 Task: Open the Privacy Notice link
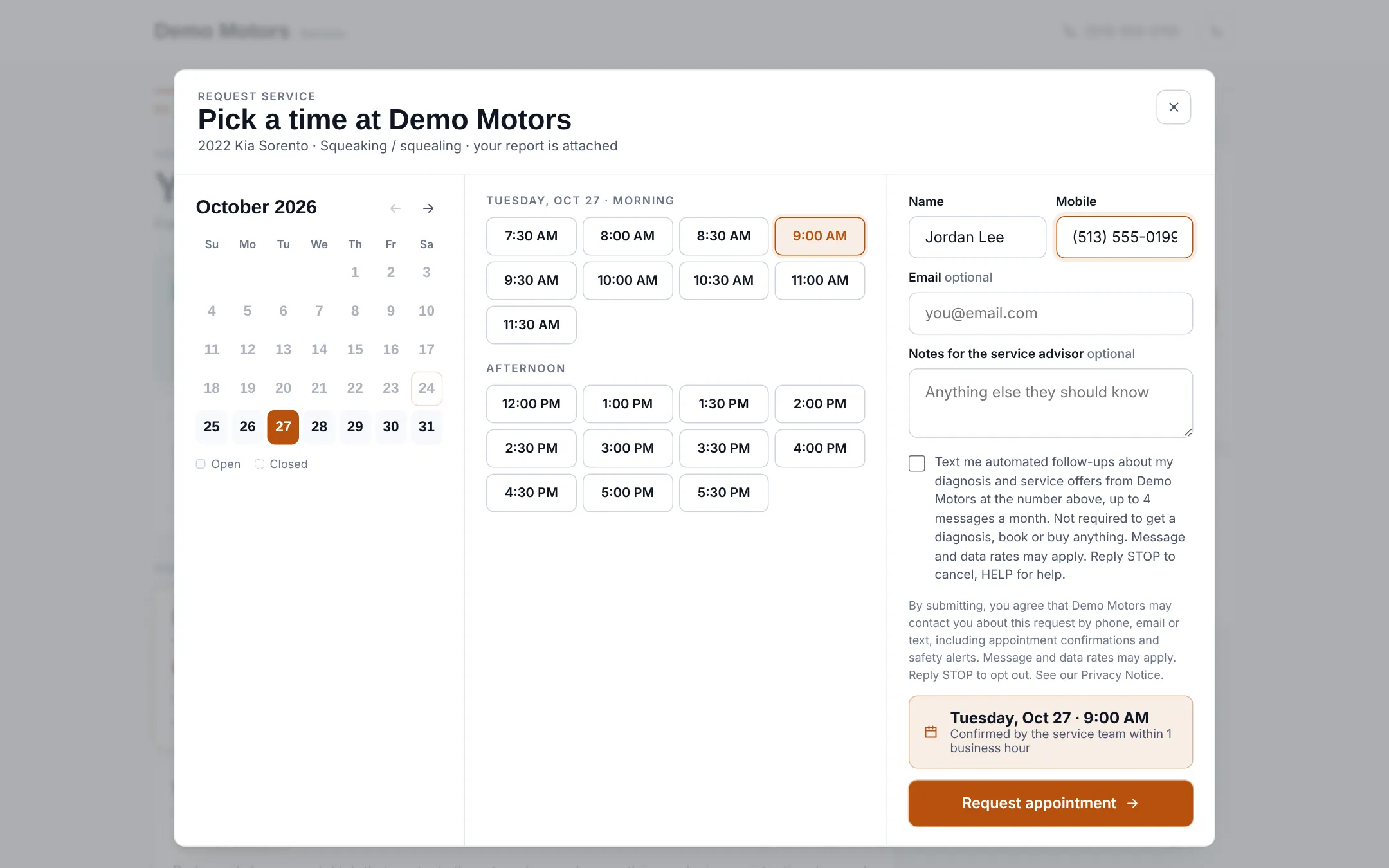coord(1121,675)
